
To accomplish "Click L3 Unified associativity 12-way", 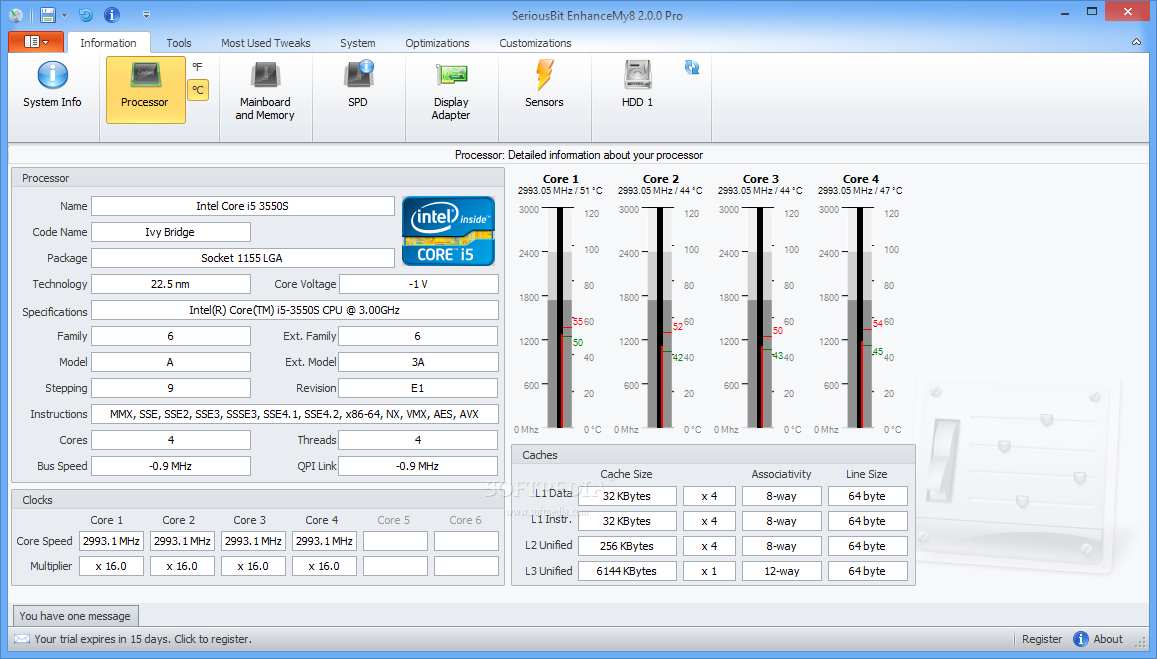I will pyautogui.click(x=781, y=571).
